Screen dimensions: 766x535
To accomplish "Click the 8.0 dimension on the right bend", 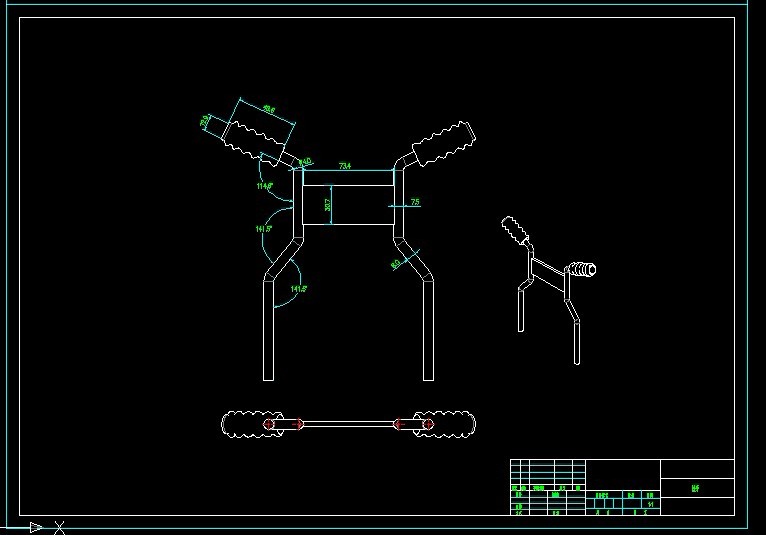I will tap(396, 264).
